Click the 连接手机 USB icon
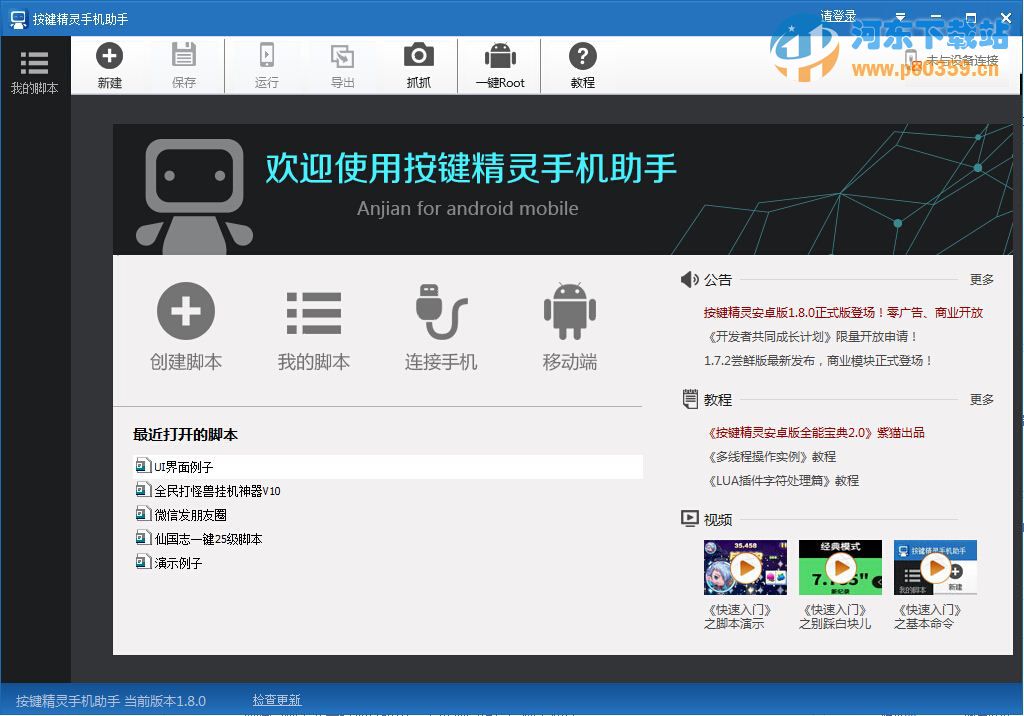1024x716 pixels. [440, 313]
